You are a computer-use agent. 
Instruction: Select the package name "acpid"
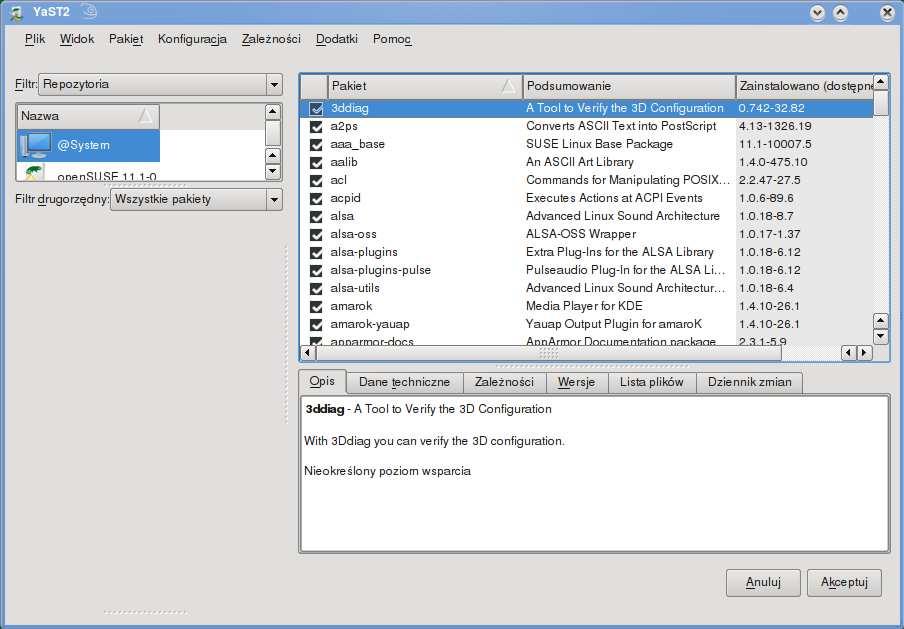[x=345, y=198]
